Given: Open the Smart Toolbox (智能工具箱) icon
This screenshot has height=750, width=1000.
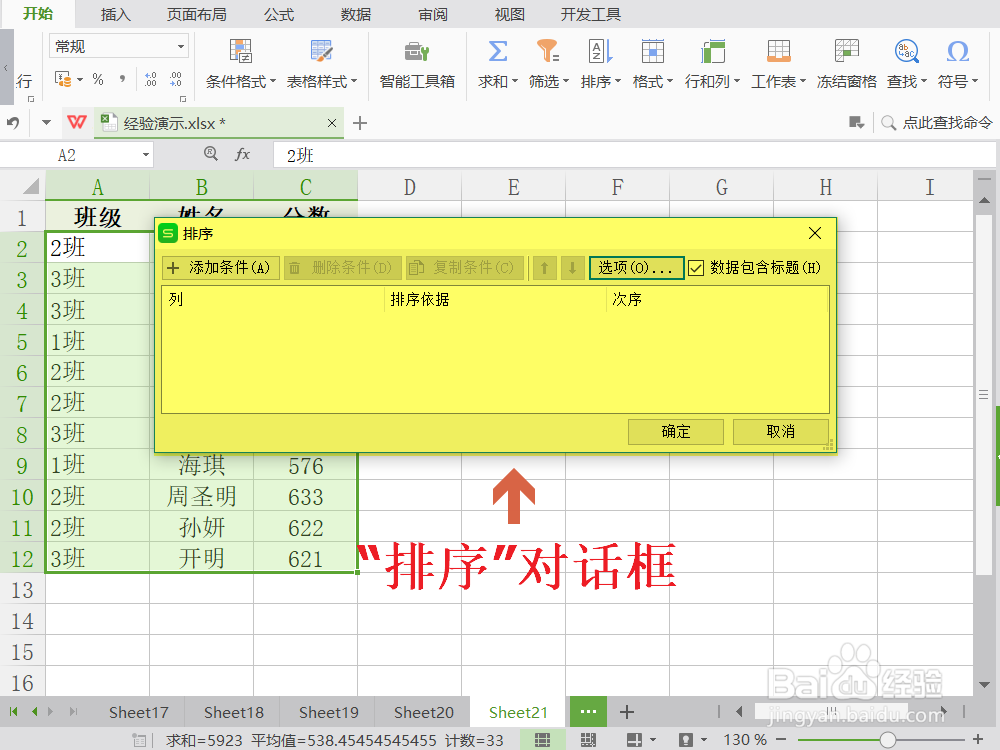Looking at the screenshot, I should tap(417, 51).
